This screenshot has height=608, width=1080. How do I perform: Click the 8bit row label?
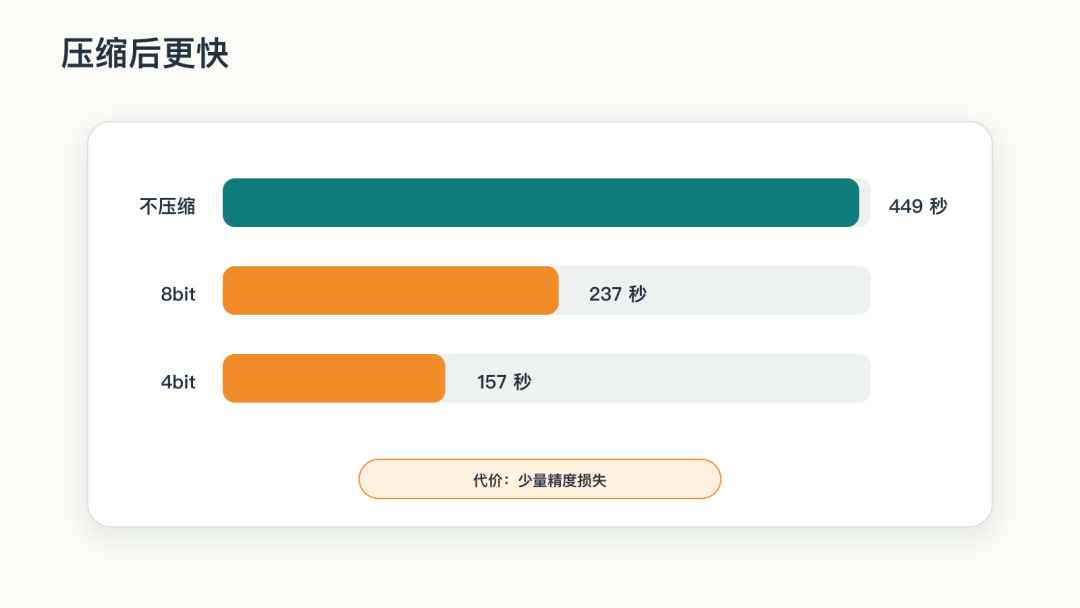(x=178, y=294)
